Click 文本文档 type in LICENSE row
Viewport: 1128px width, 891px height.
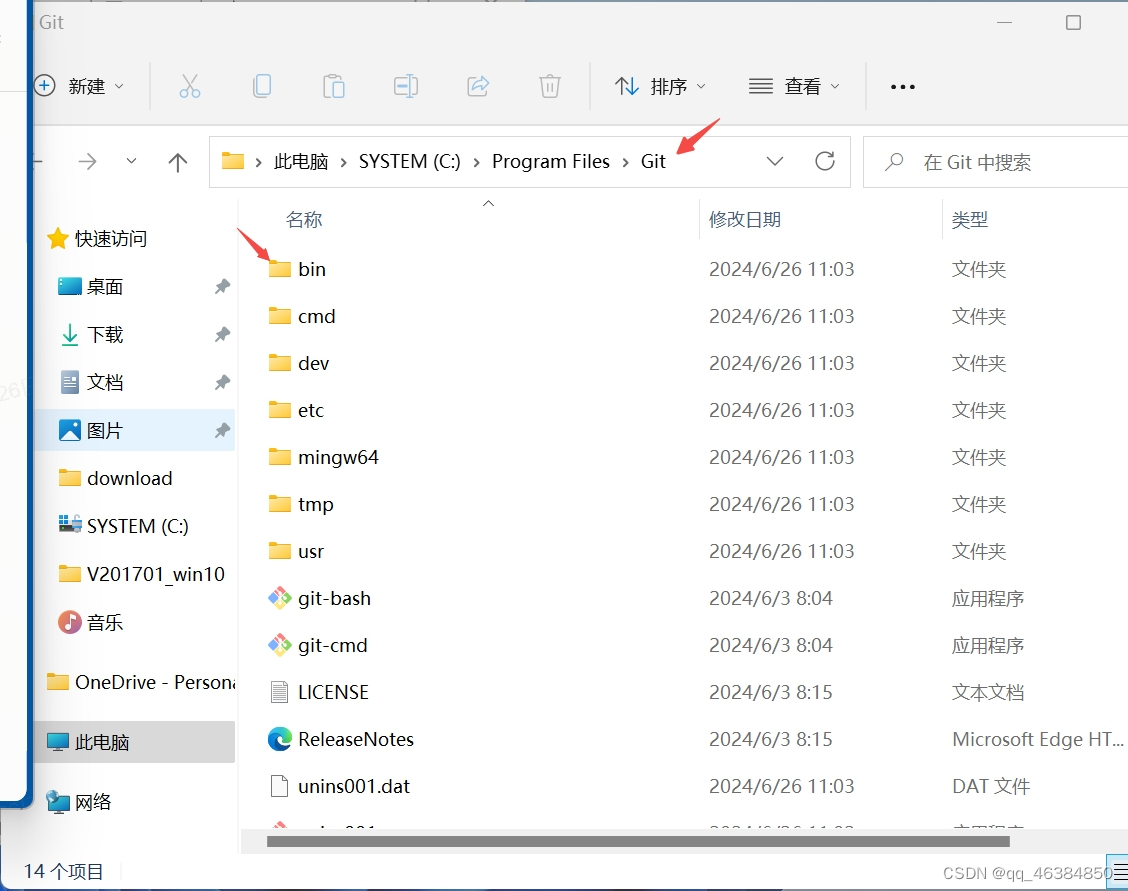[987, 693]
